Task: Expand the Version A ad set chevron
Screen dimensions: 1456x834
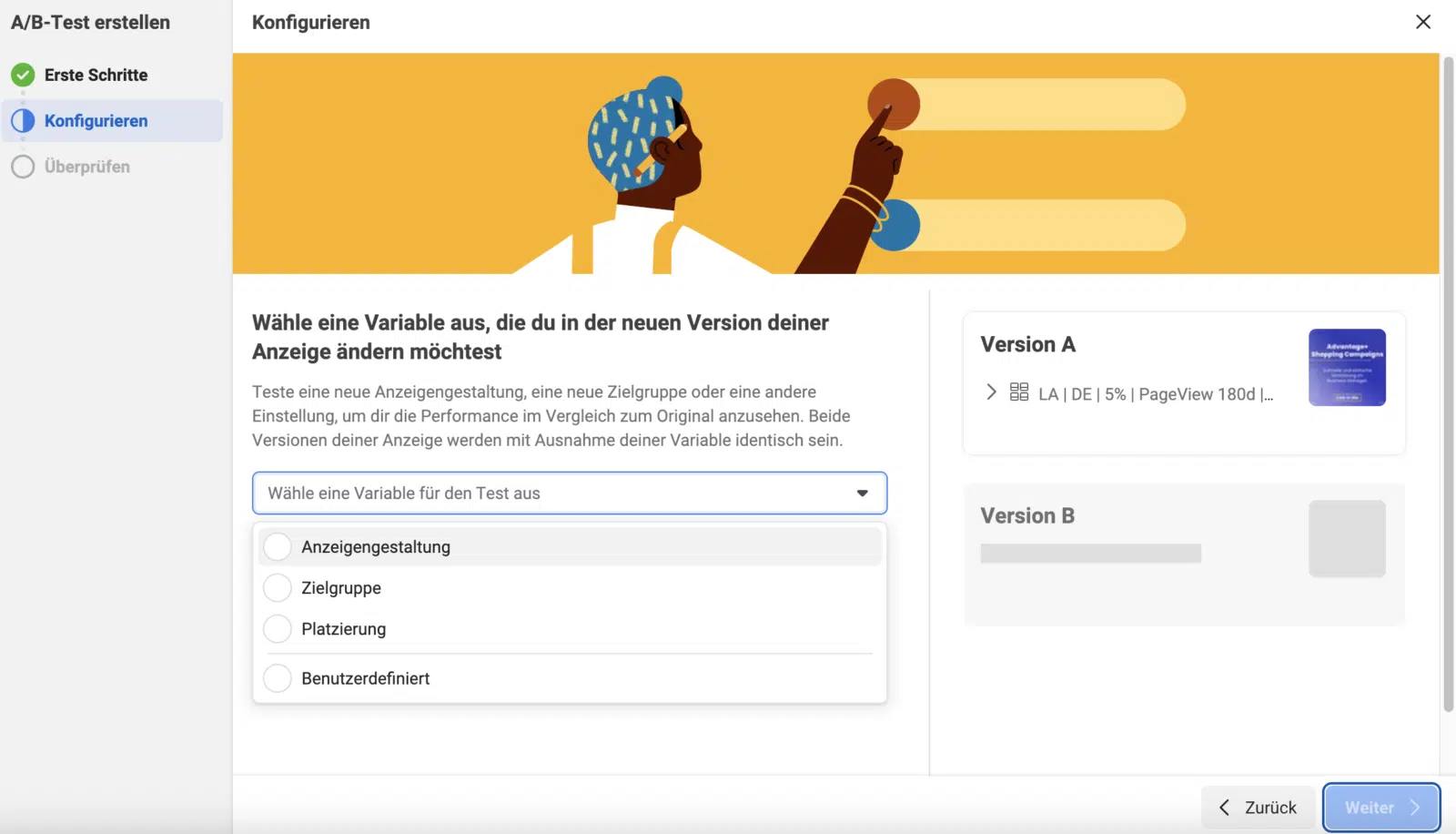Action: 991,392
